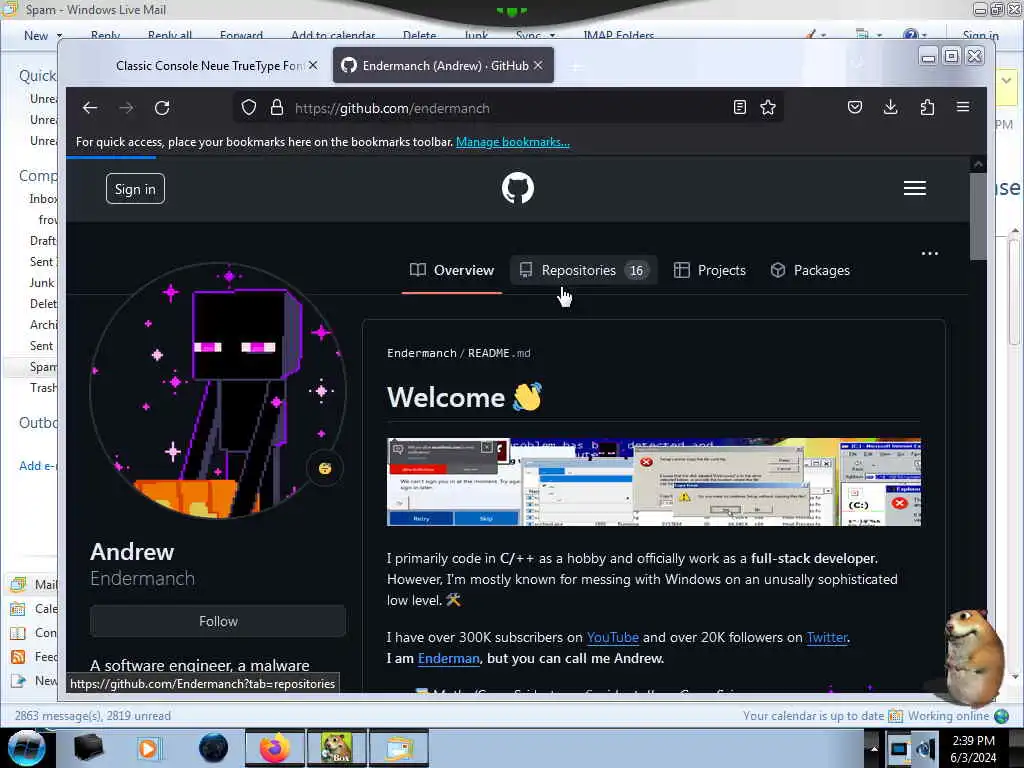The width and height of the screenshot is (1024, 768).
Task: View site security padlock info
Action: tap(277, 108)
